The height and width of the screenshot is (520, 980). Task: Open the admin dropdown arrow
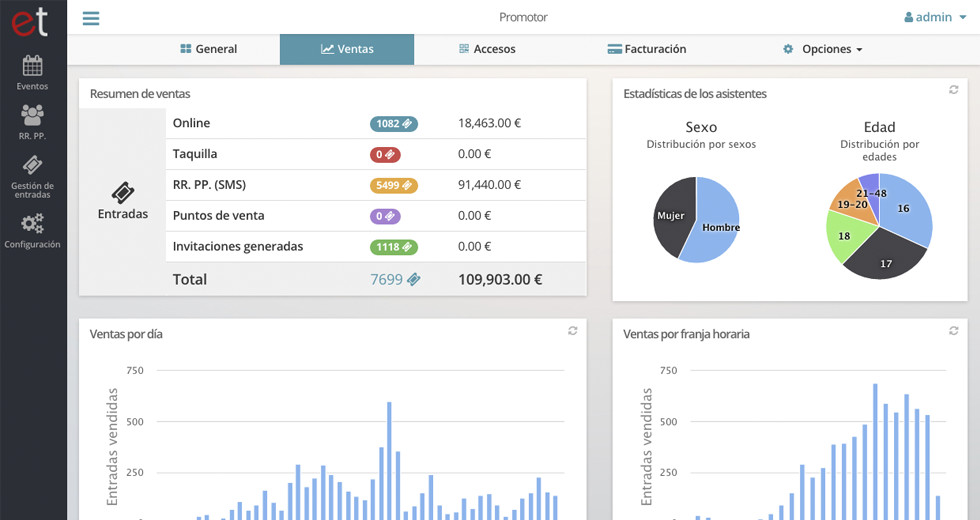tap(963, 18)
